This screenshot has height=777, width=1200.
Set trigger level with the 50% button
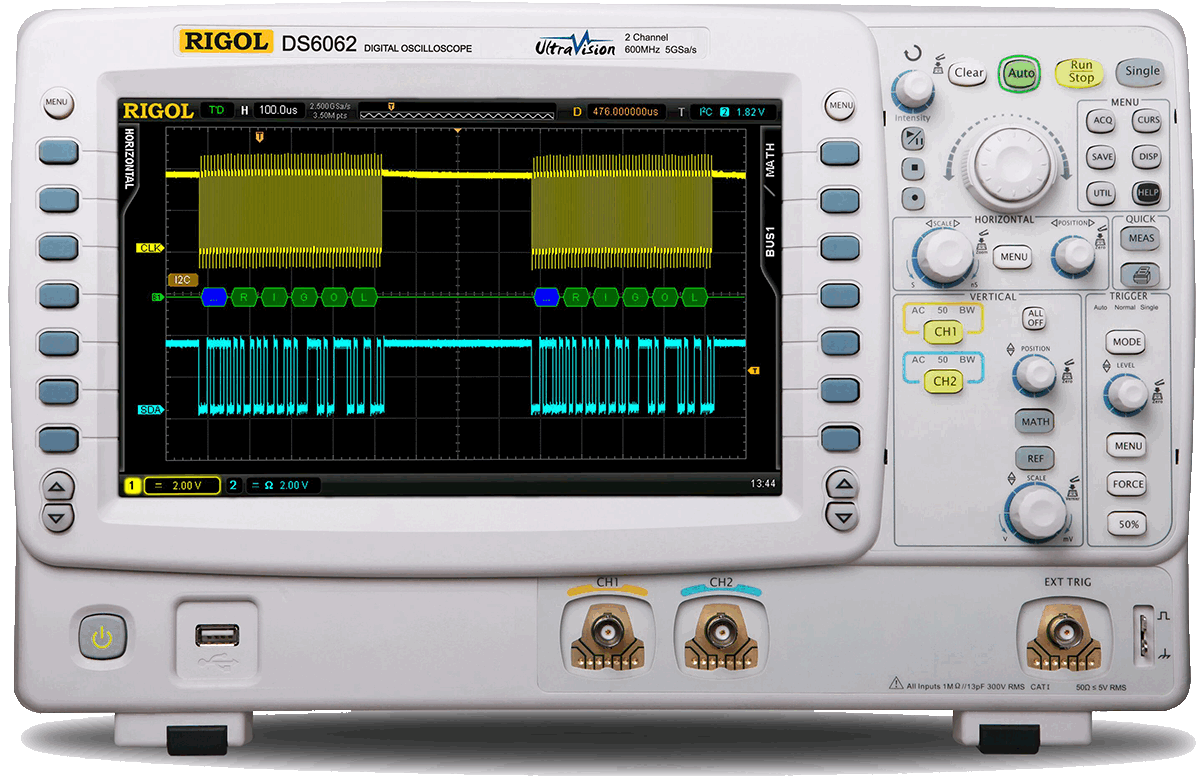(1127, 523)
